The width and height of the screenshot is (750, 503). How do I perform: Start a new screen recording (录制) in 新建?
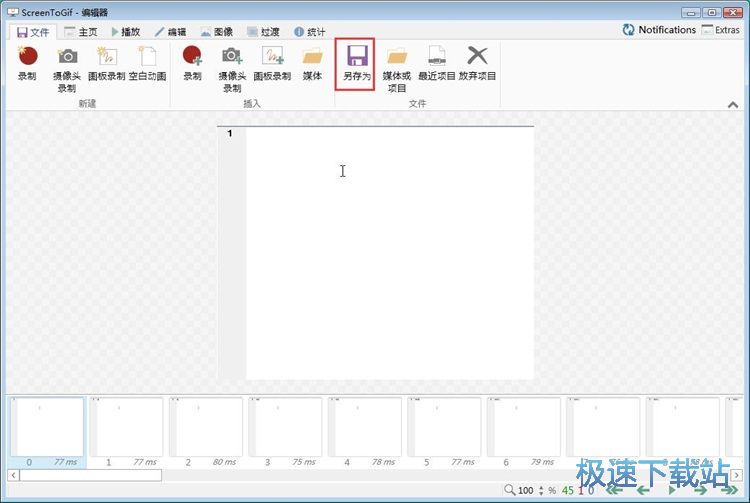click(27, 64)
